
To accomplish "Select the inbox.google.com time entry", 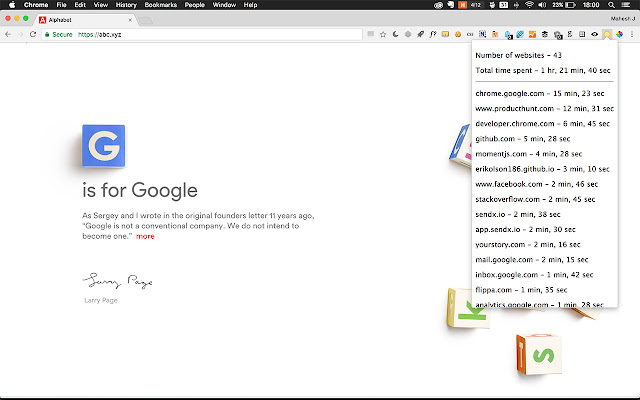I will (534, 275).
